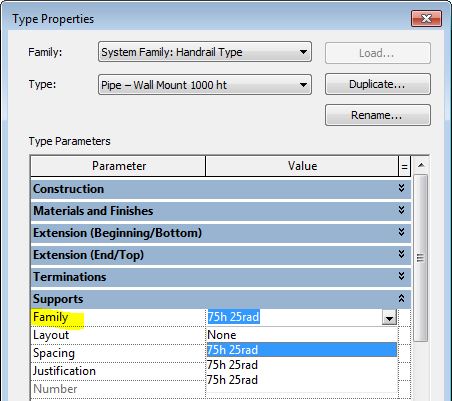Click the Duplicate... button
Image resolution: width=452 pixels, height=401 pixels.
[x=378, y=84]
